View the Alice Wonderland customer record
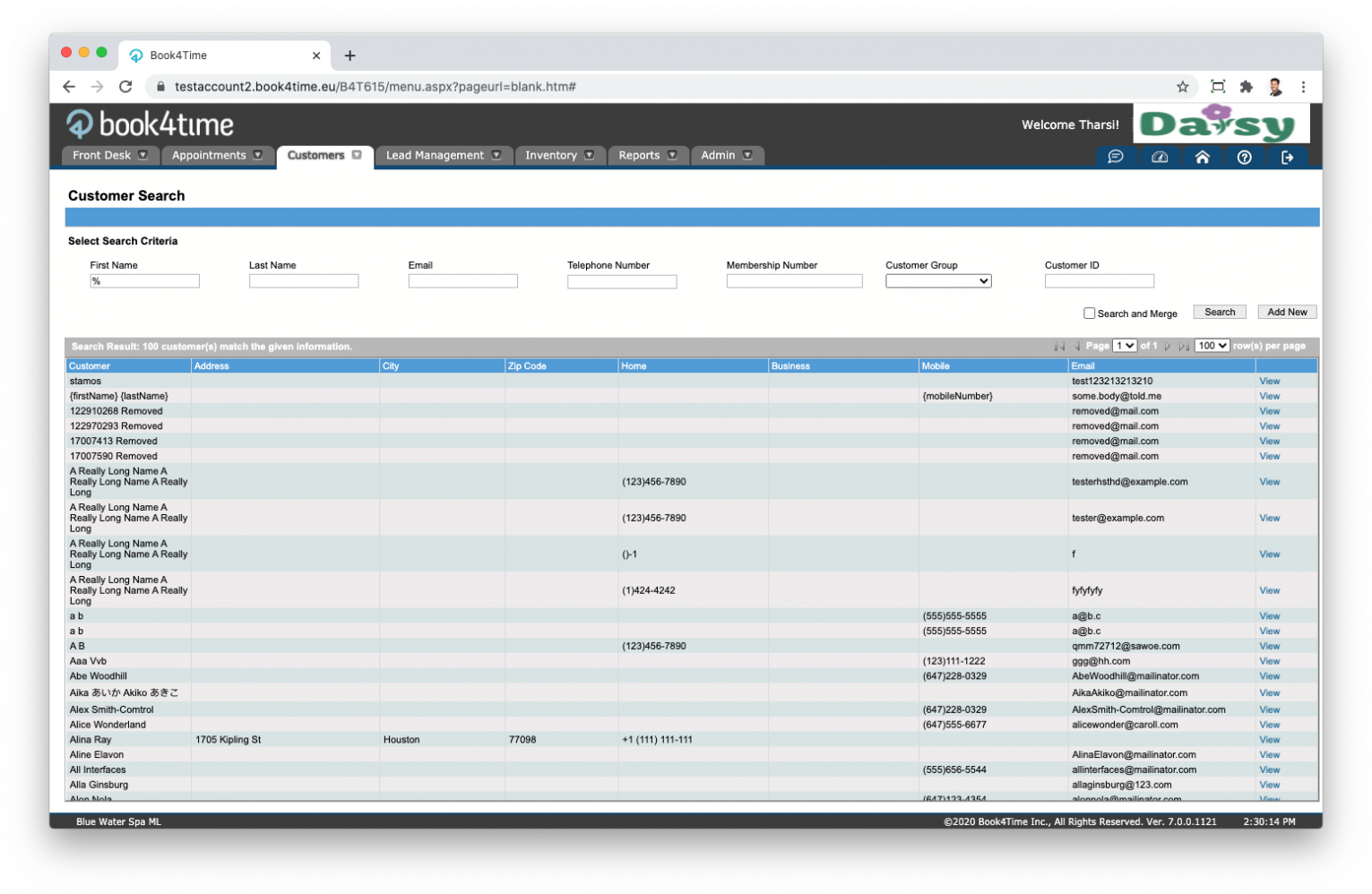This screenshot has height=894, width=1372. point(1269,725)
